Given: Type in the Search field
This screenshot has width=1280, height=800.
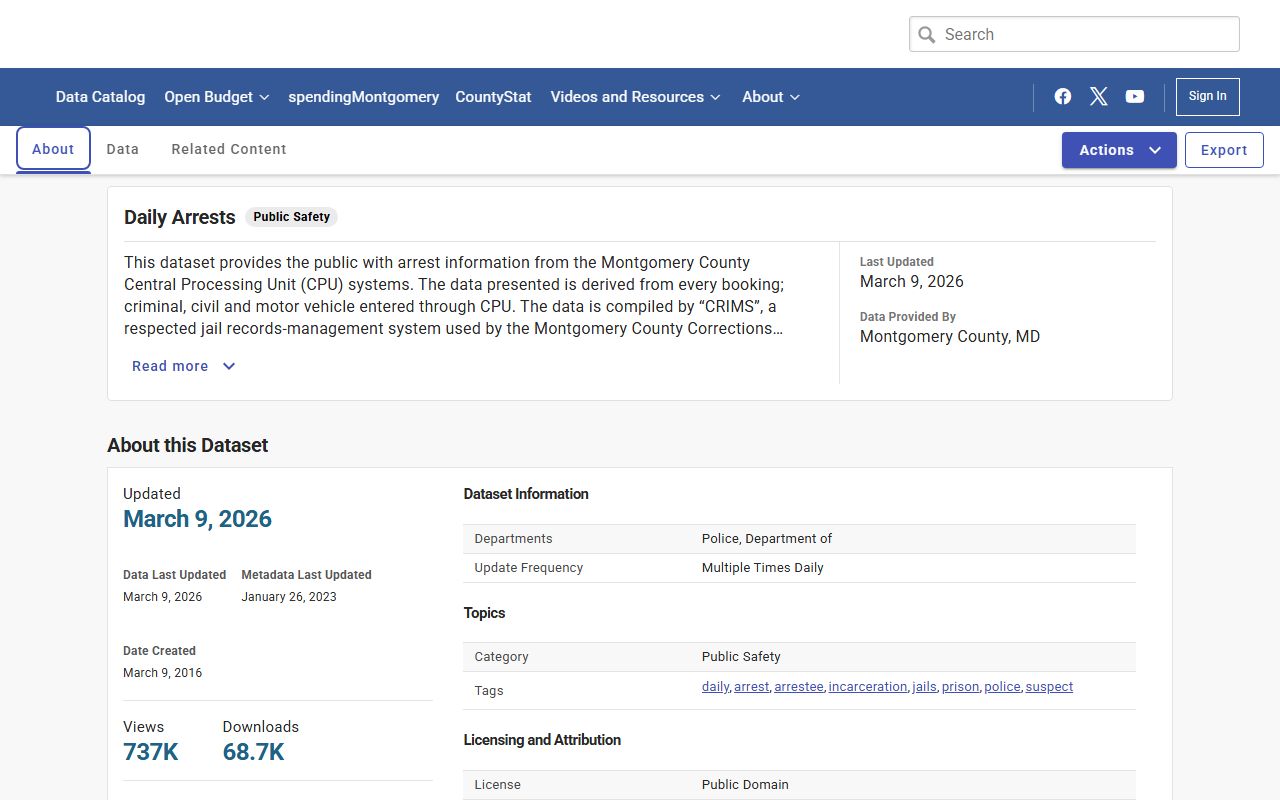Looking at the screenshot, I should 1085,34.
